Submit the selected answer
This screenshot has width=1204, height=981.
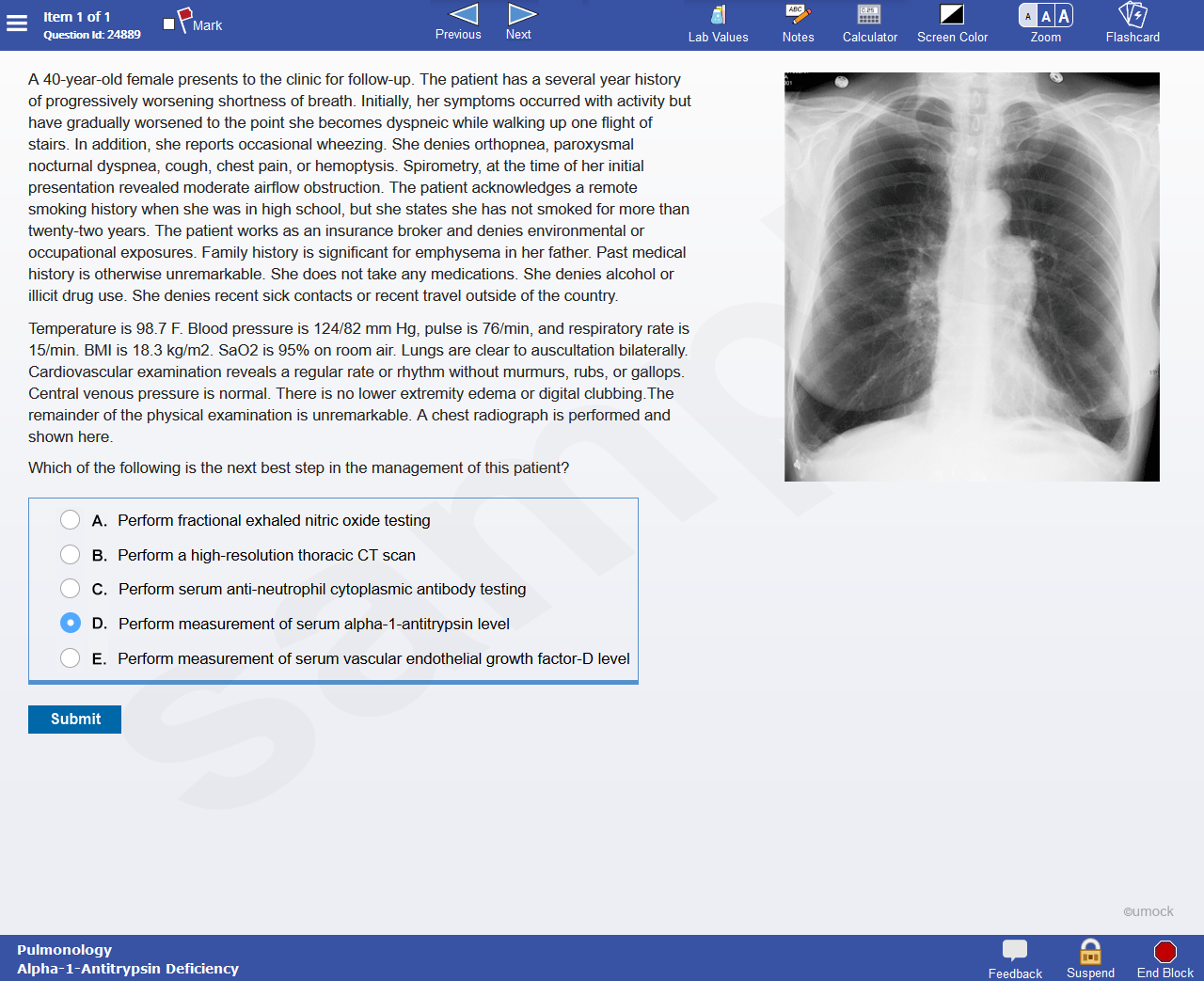tap(74, 720)
